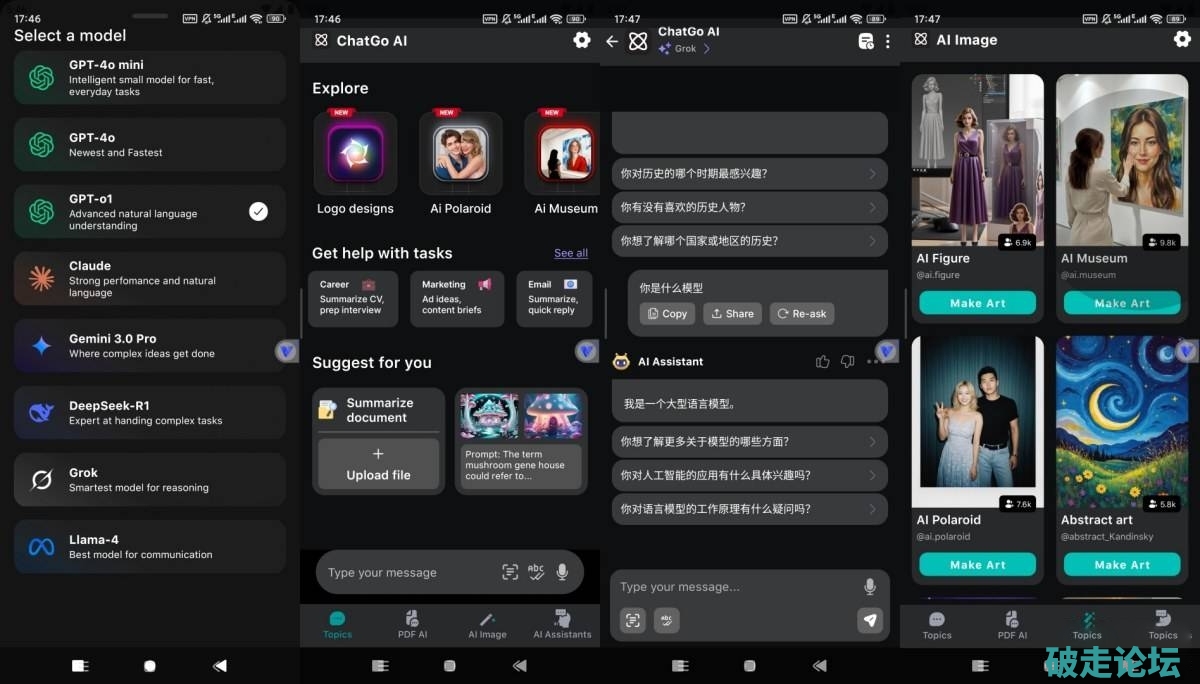Tap thumbs down on the AI Assistant reply
Image resolution: width=1200 pixels, height=684 pixels.
848,362
